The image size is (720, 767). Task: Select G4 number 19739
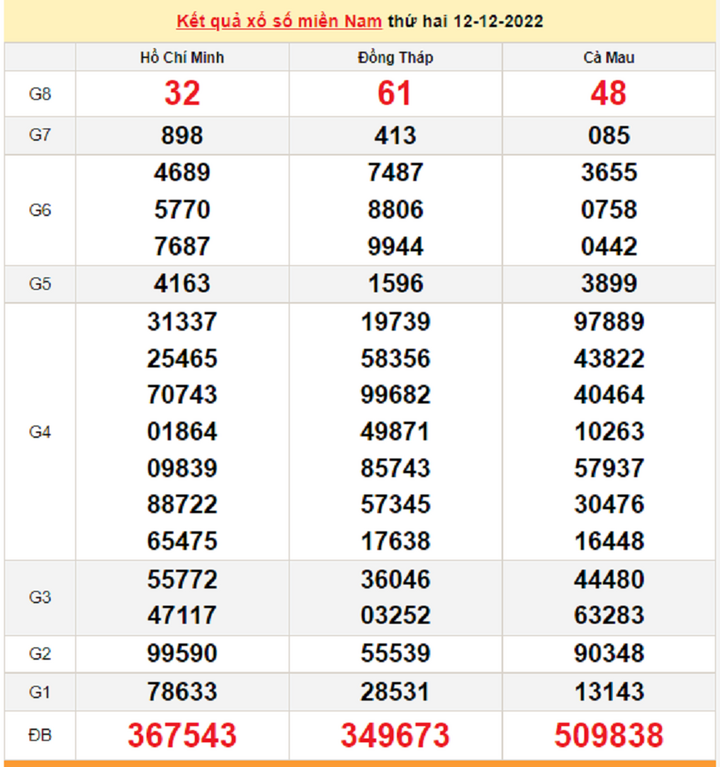pos(395,322)
